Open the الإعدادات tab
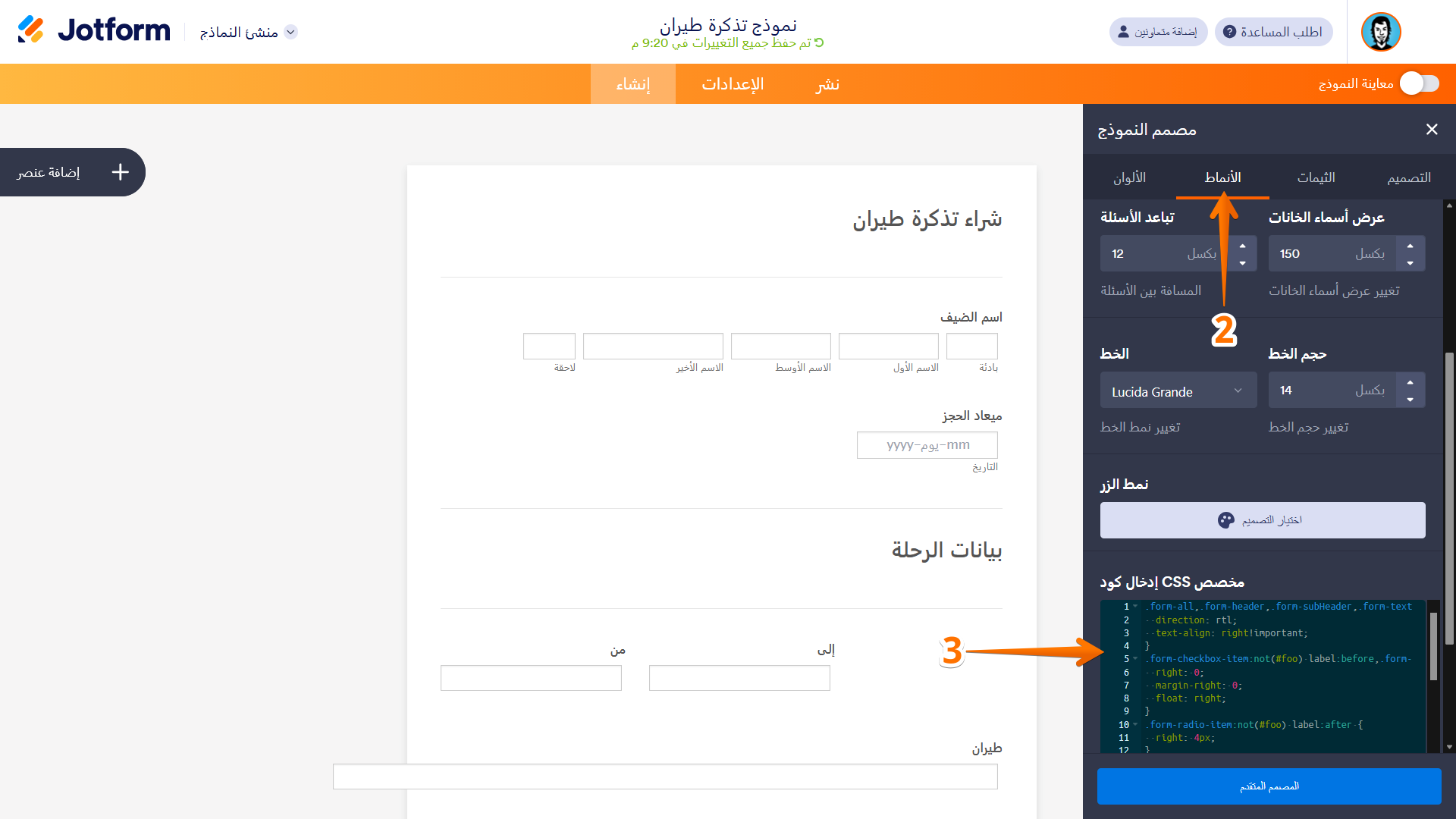 click(733, 84)
